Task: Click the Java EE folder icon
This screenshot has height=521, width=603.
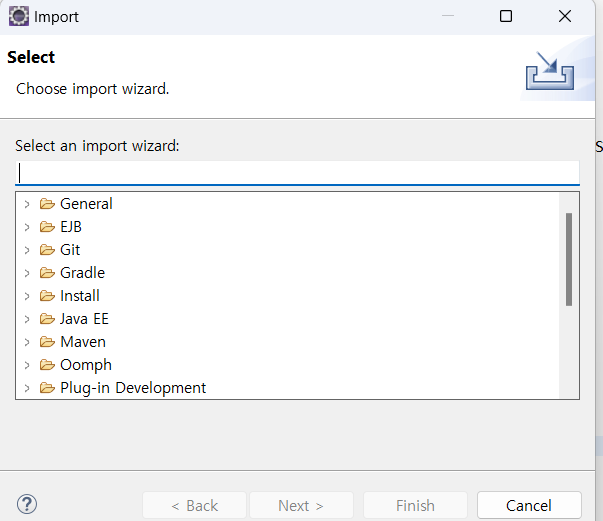Action: click(x=47, y=319)
